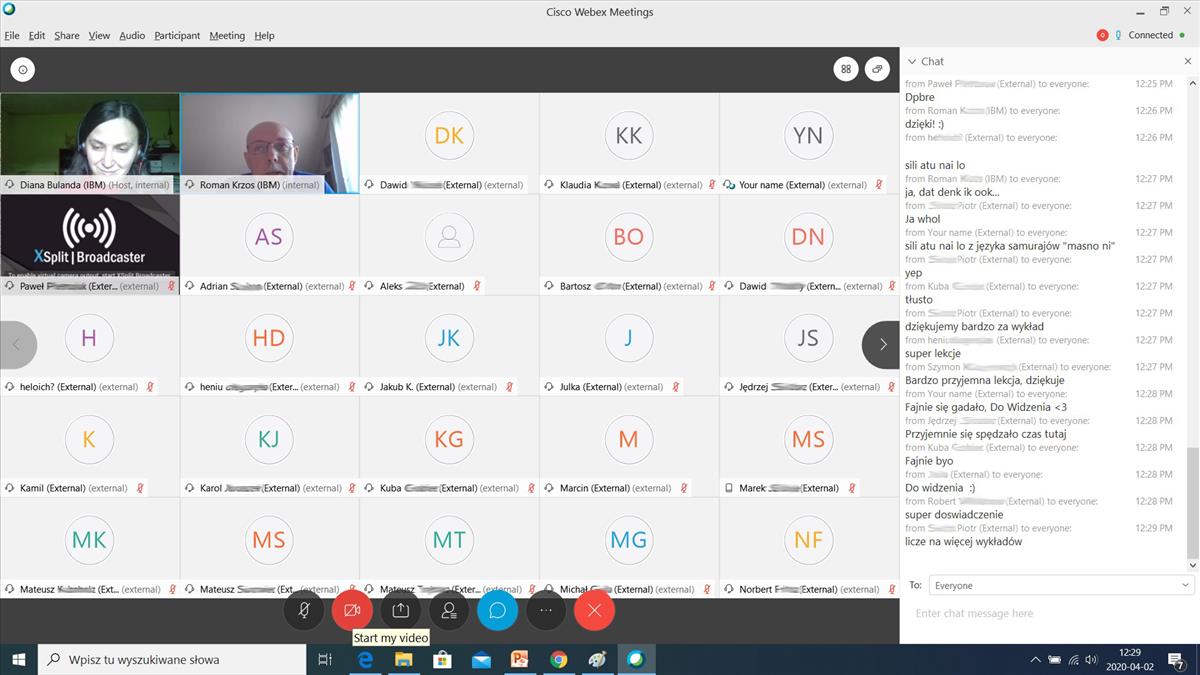
Task: Click chat message 'licze na więcej wykładów'
Action: 964,542
